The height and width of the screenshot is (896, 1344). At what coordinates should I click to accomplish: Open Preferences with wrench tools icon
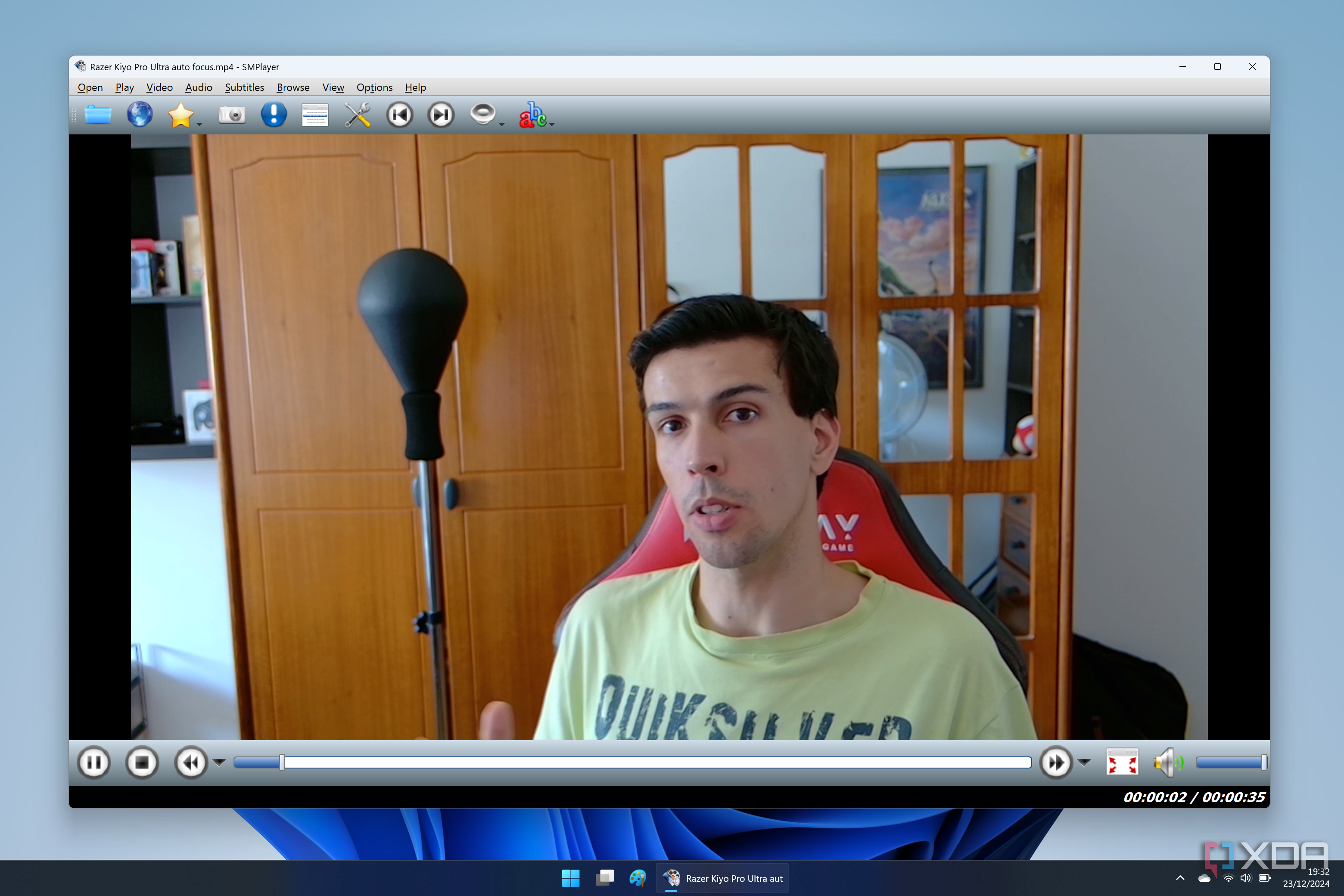[x=358, y=115]
